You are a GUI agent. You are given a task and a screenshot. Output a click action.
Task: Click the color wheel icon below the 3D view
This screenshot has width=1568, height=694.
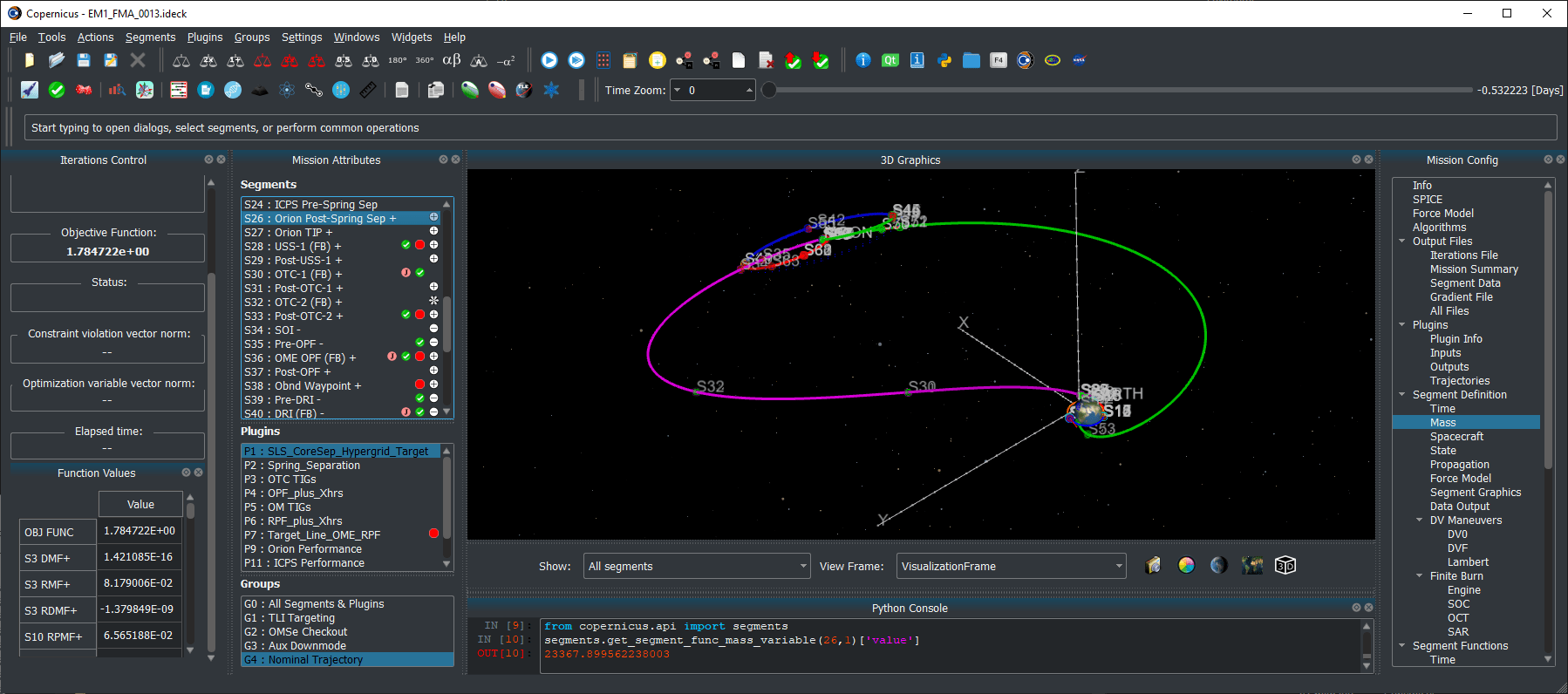[1186, 566]
